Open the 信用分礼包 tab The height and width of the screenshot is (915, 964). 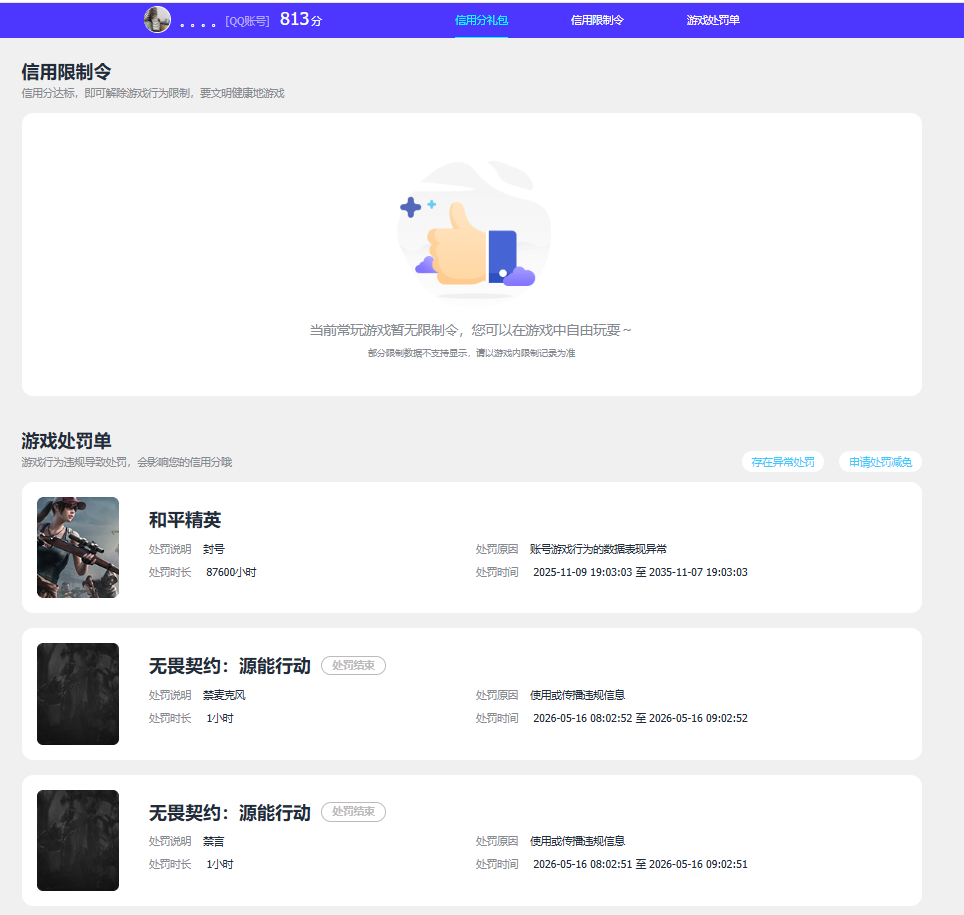[481, 20]
